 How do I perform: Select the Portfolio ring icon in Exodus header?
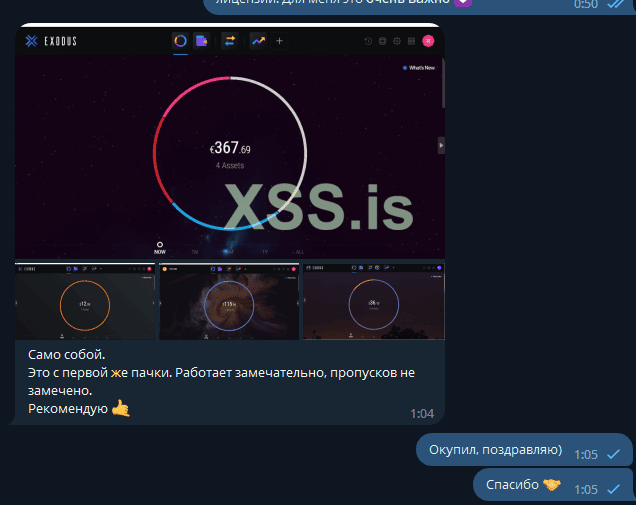[180, 41]
